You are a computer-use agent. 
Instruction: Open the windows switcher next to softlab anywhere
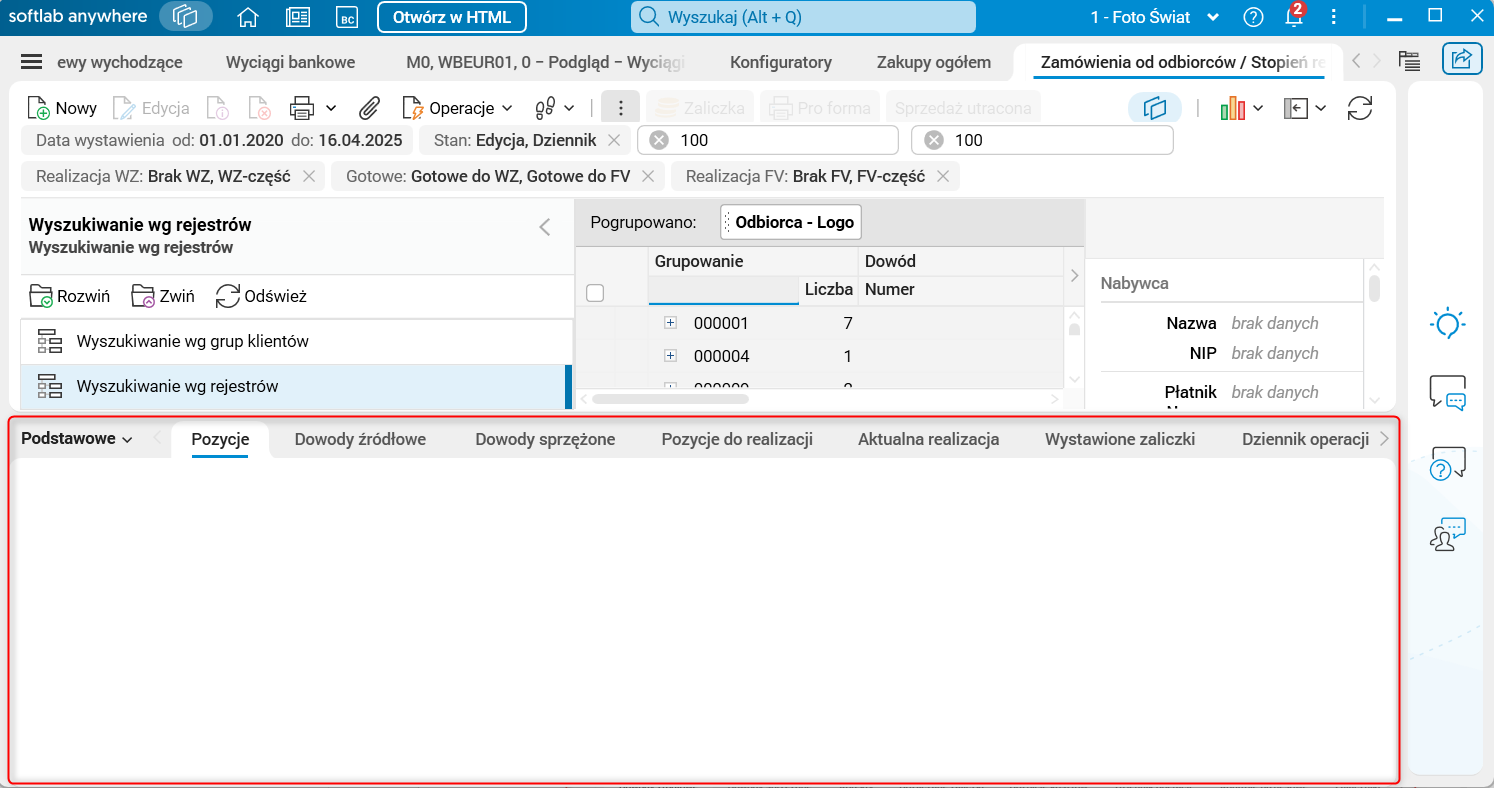[186, 17]
